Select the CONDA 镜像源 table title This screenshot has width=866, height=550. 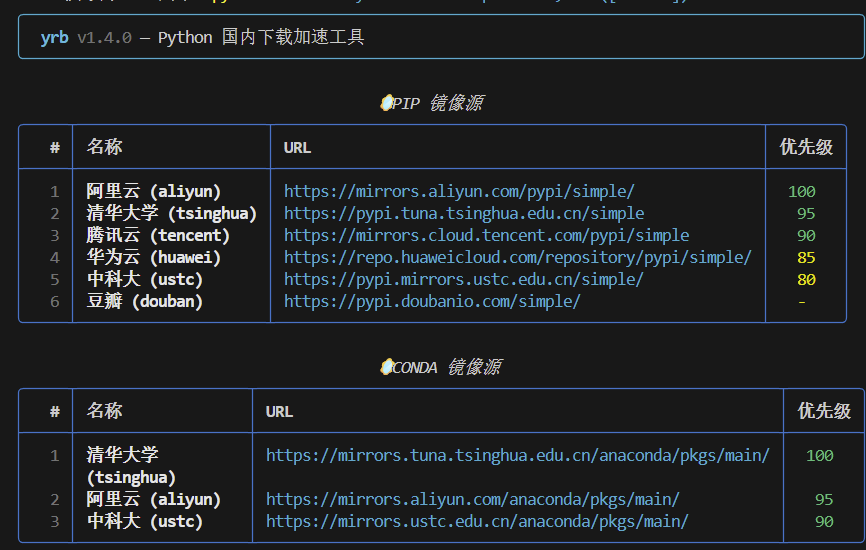click(447, 367)
